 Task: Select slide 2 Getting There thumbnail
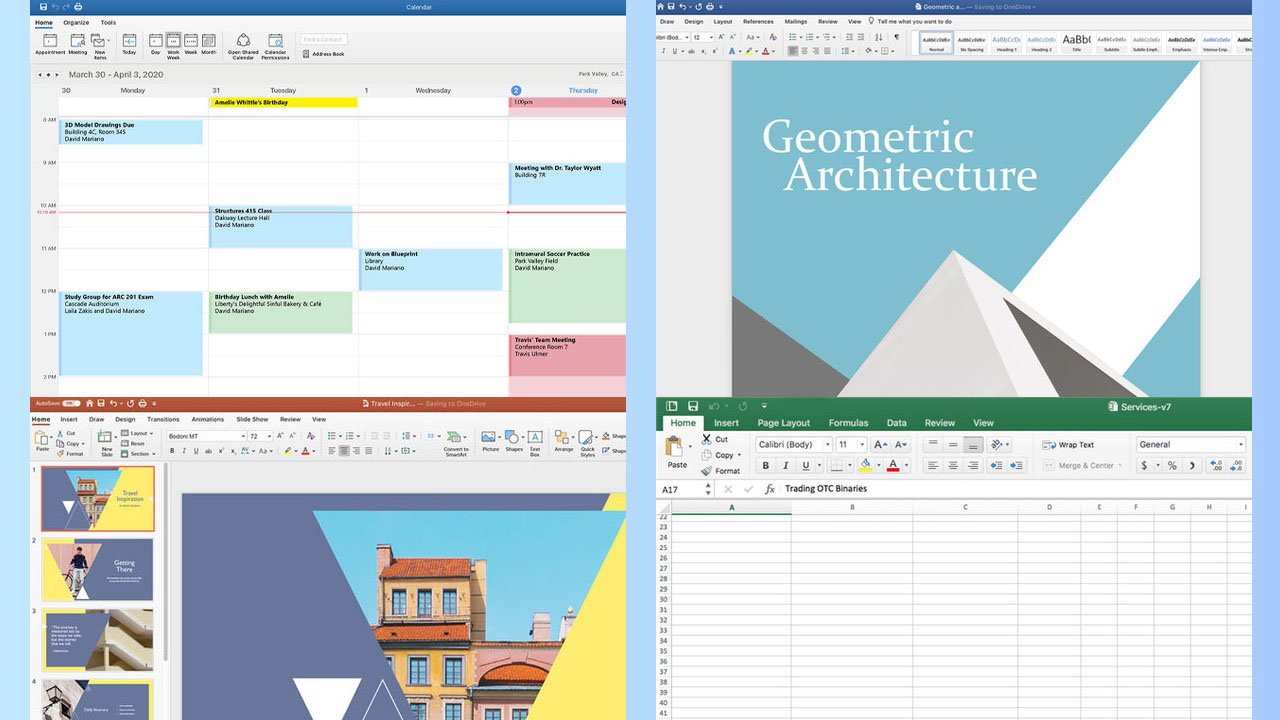click(x=98, y=569)
